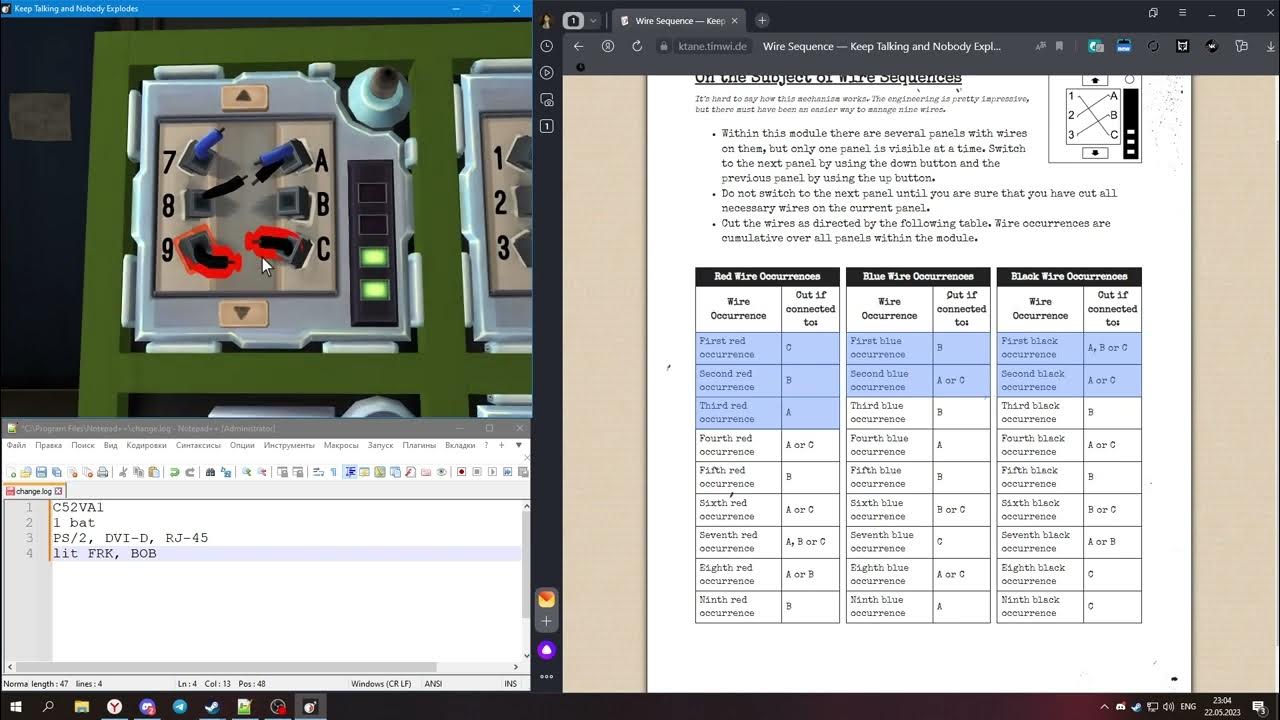
Task: Click the three-dots more icon in browser sidebar
Action: [x=547, y=677]
